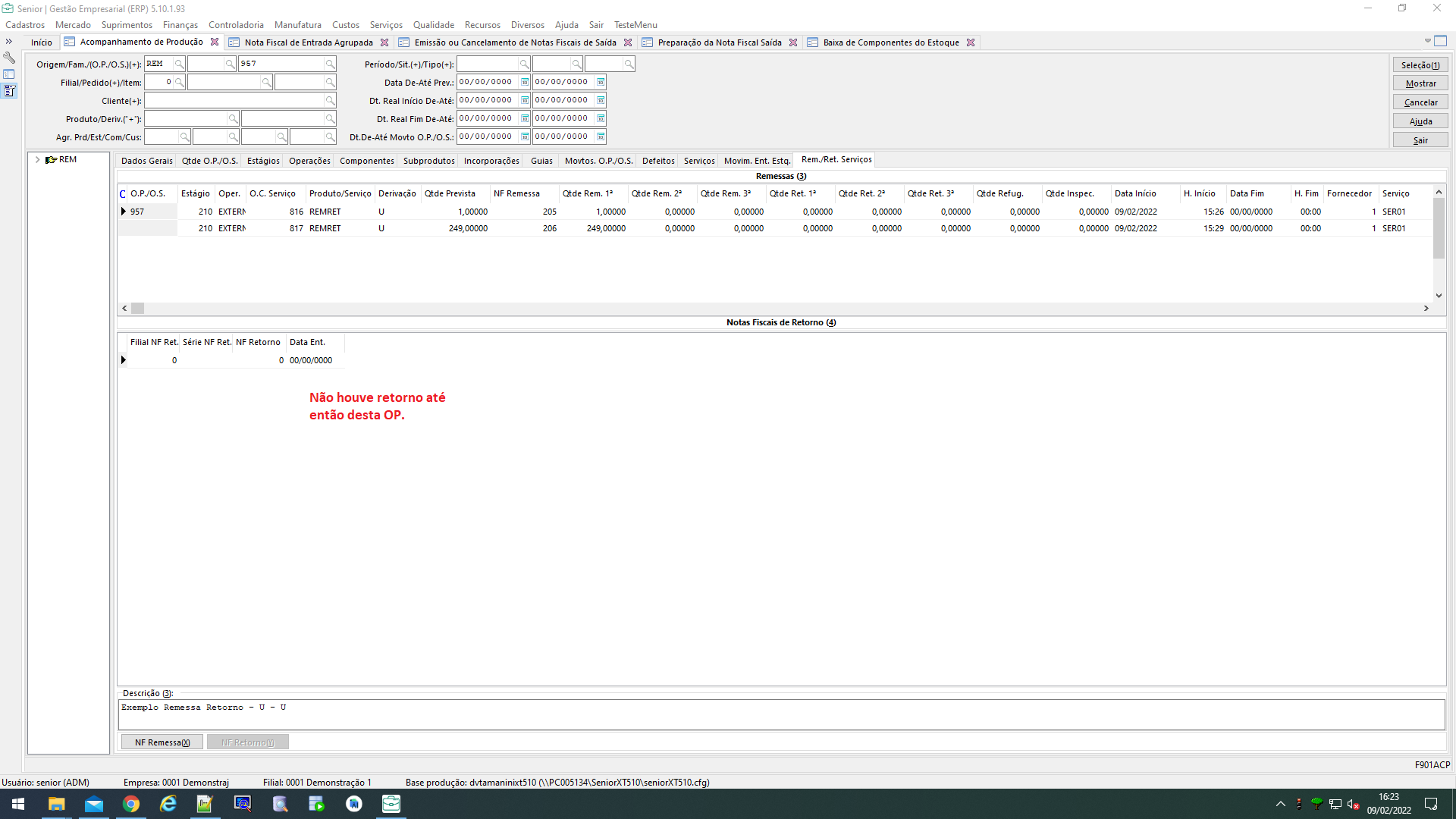This screenshot has width=1456, height=819.
Task: Open the Manufatura menu
Action: pos(297,25)
